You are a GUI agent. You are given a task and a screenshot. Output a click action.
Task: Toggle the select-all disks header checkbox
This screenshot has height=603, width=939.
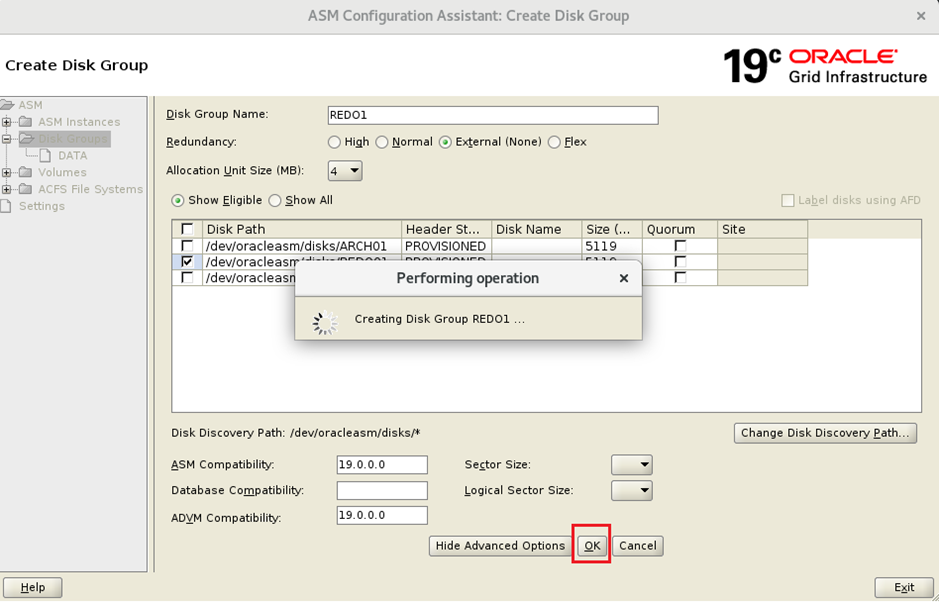point(187,229)
